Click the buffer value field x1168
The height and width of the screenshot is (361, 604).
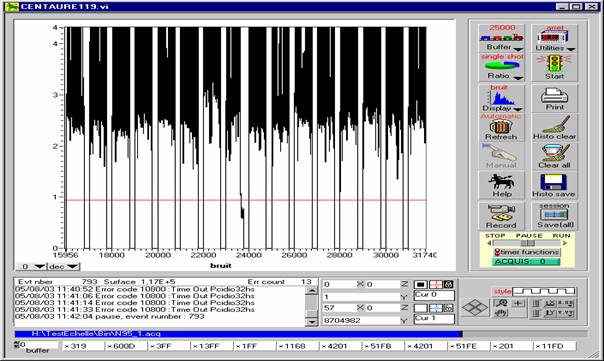tap(297, 346)
